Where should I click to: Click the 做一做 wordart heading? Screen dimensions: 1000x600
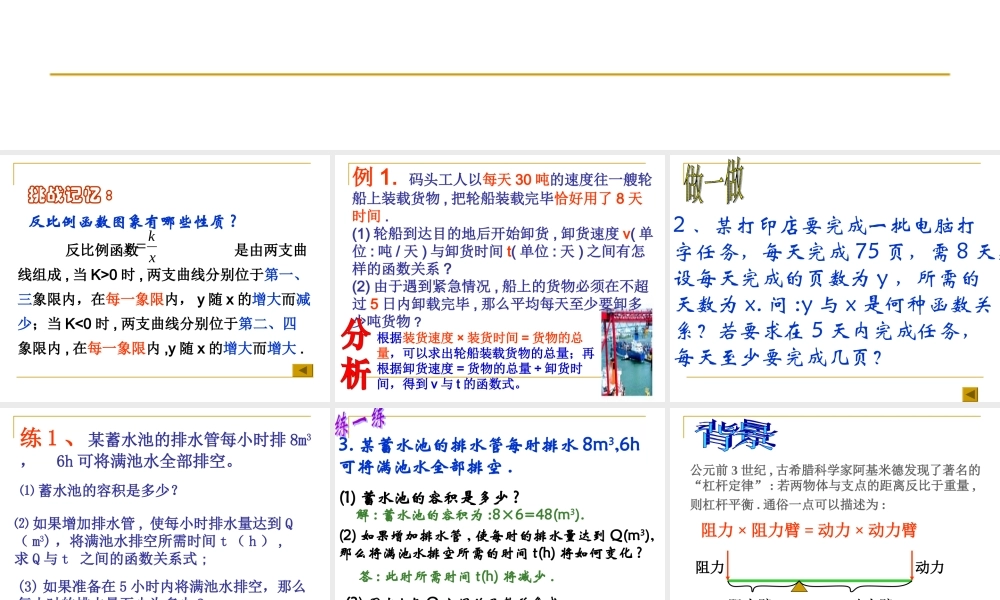click(x=714, y=182)
